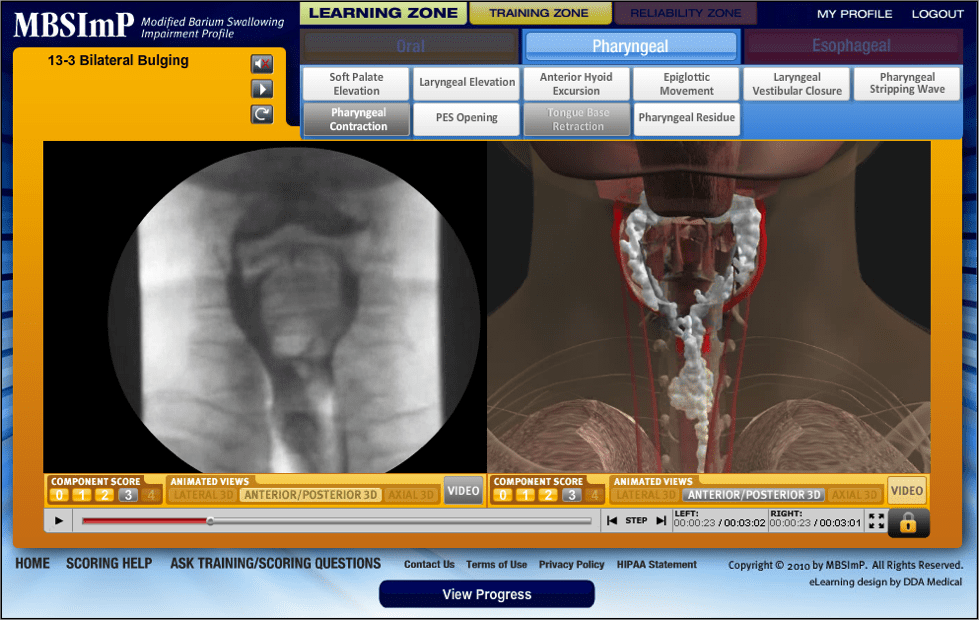Choose the Pharyngeal Residue component

[x=686, y=118]
